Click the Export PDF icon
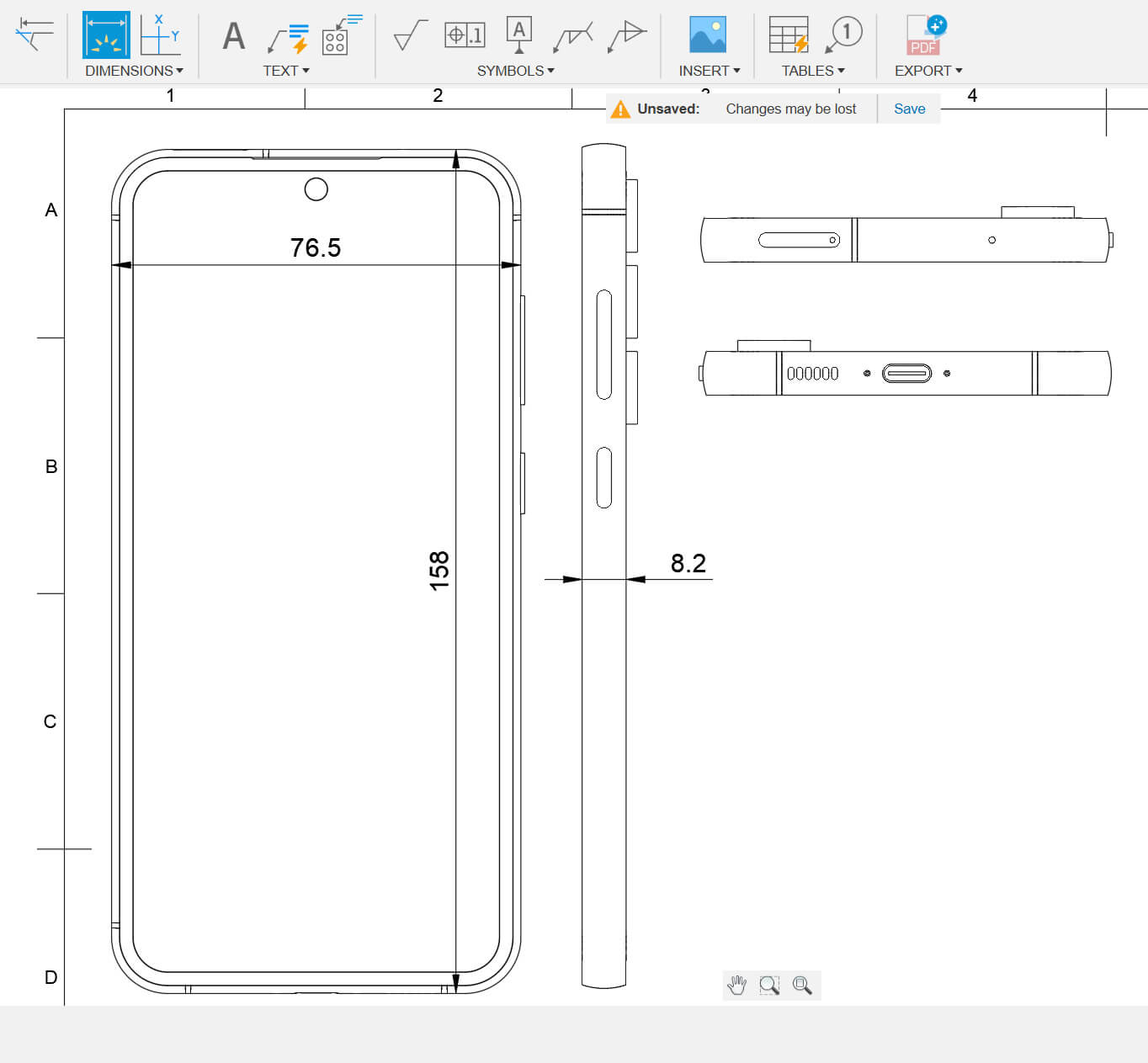This screenshot has width=1148, height=1063. point(926,35)
